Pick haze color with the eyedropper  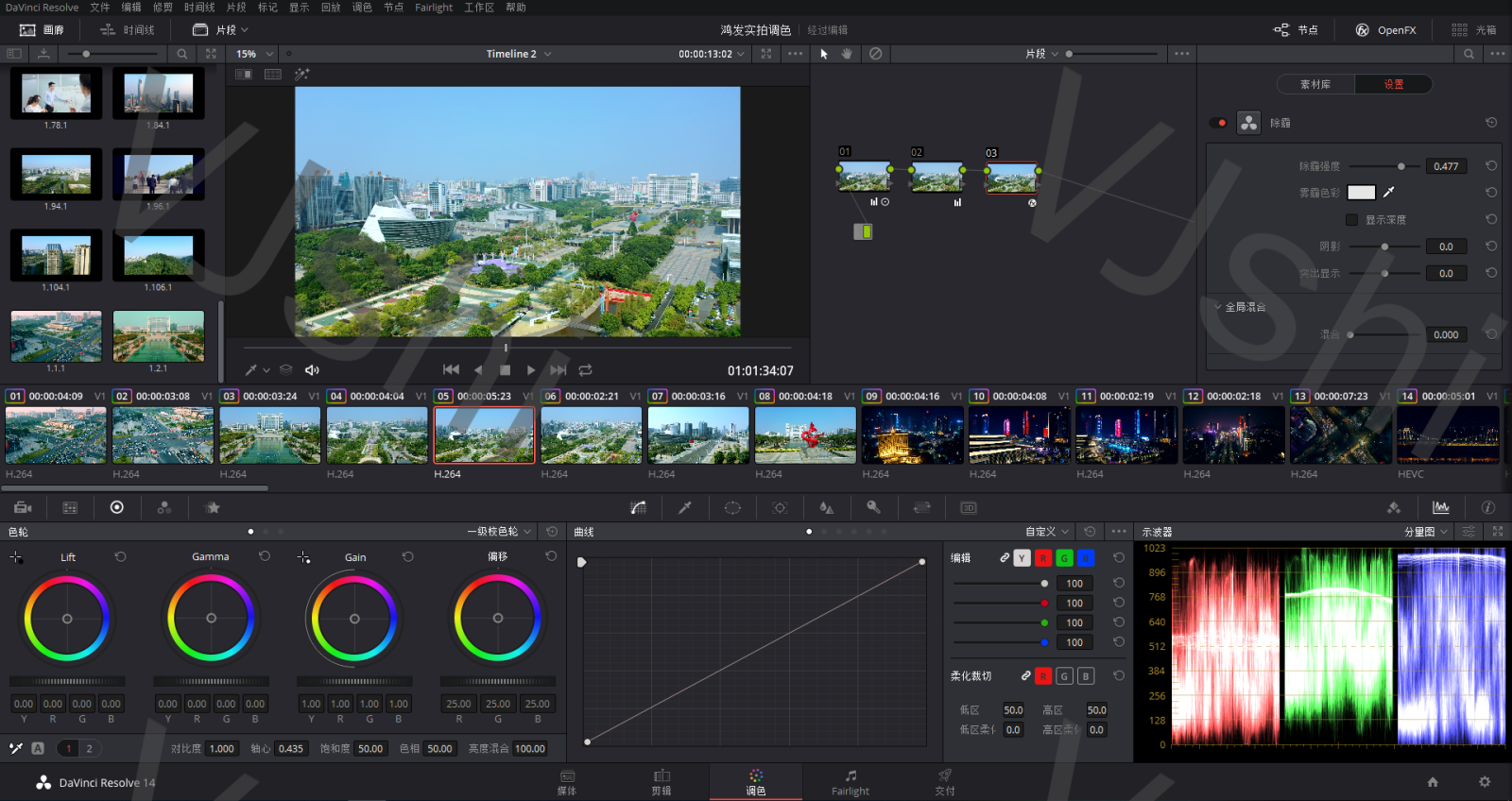tap(1388, 192)
